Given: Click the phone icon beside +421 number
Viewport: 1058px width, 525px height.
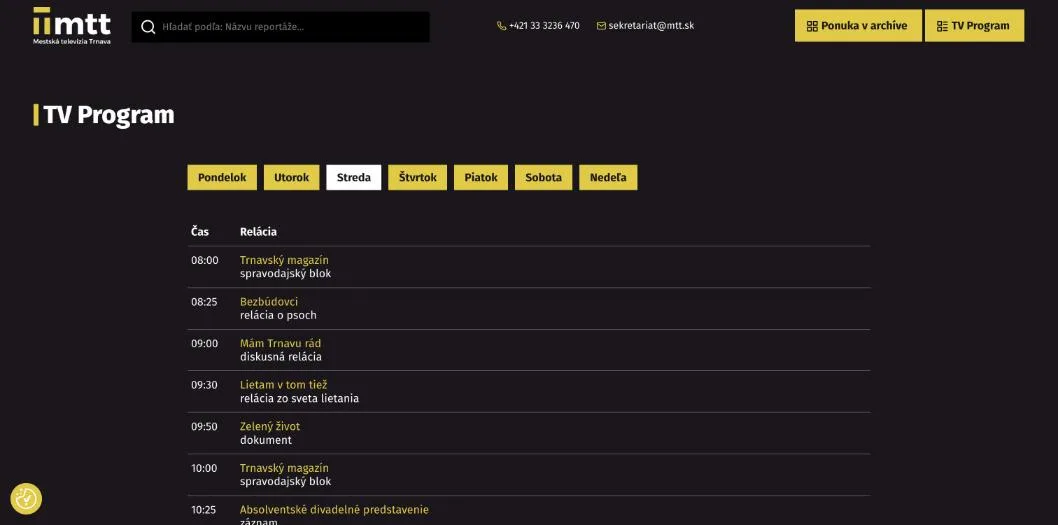Looking at the screenshot, I should point(501,26).
